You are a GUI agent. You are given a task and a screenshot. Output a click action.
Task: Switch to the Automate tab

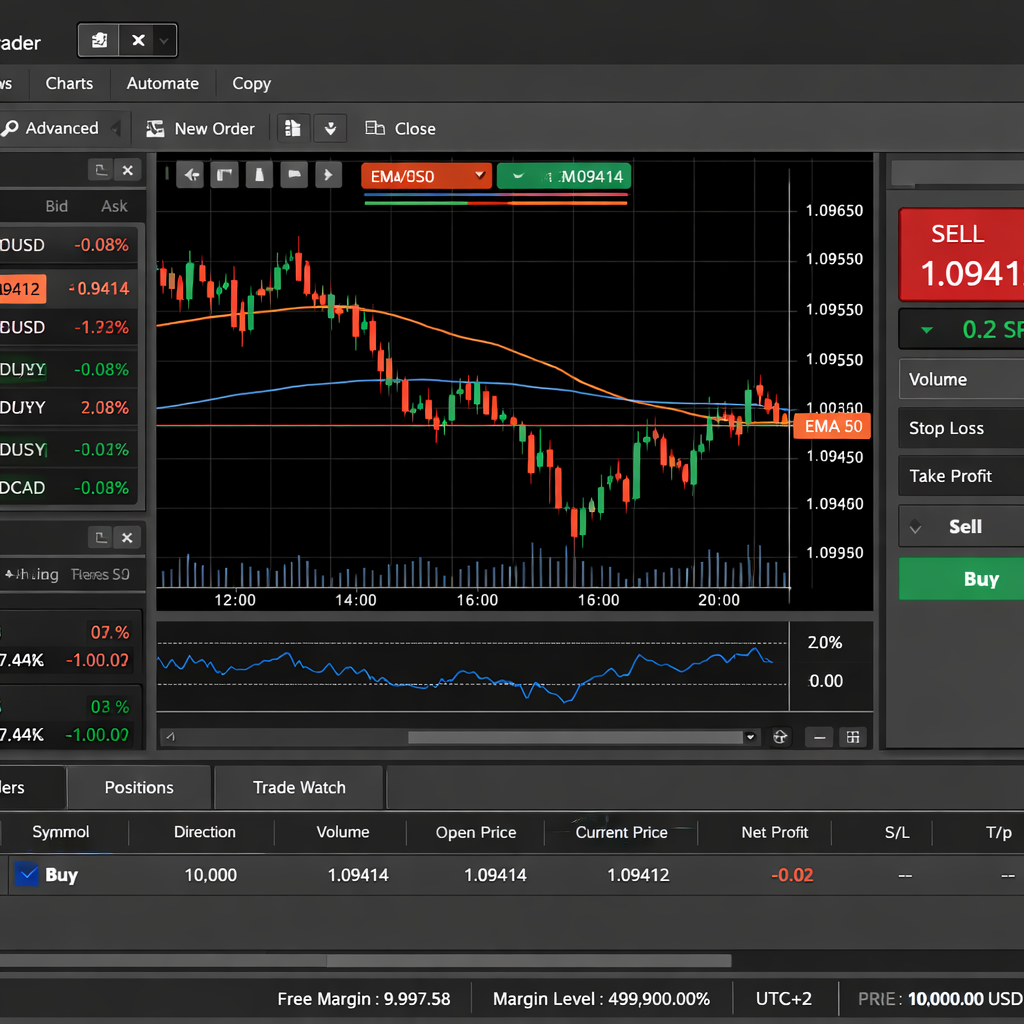pos(163,84)
